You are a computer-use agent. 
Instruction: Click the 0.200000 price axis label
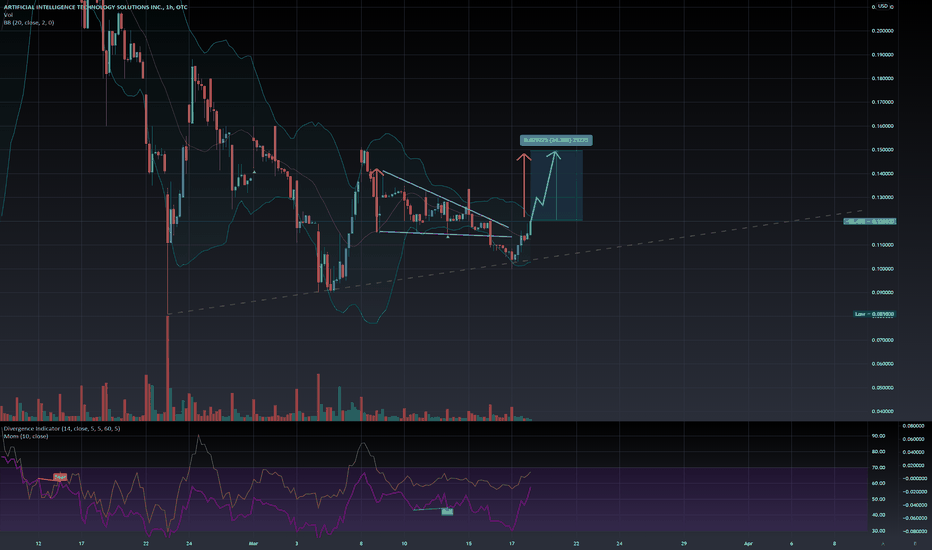coord(883,31)
